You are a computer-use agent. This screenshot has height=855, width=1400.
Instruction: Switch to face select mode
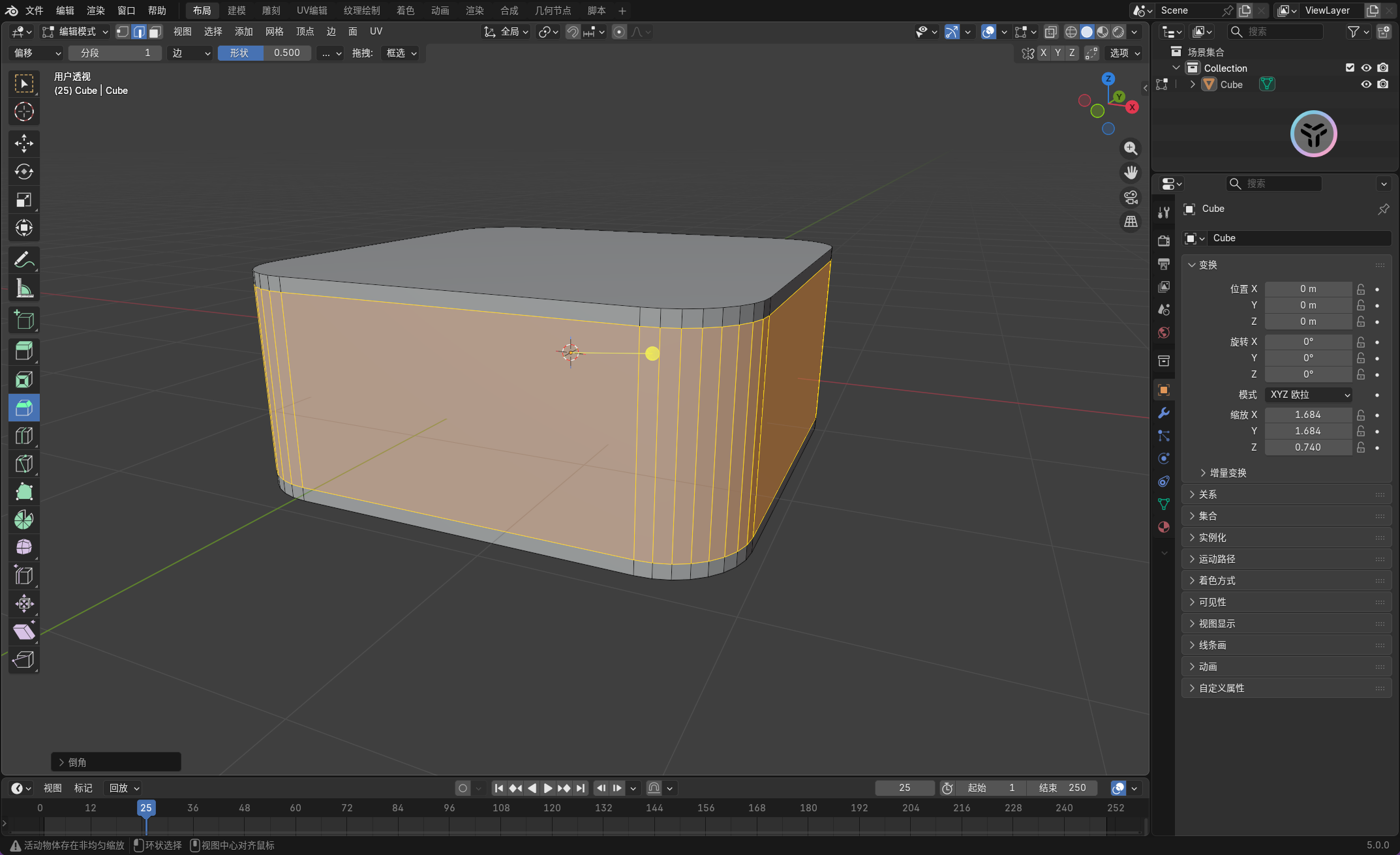click(x=155, y=32)
